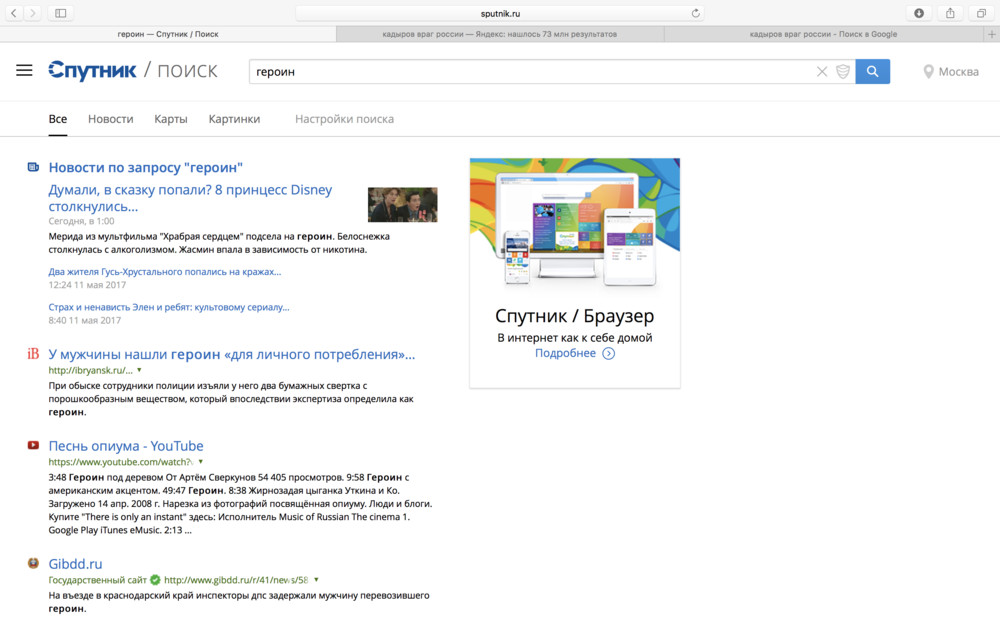
Task: Click the Подробнее link in the browser ad
Action: 565,353
